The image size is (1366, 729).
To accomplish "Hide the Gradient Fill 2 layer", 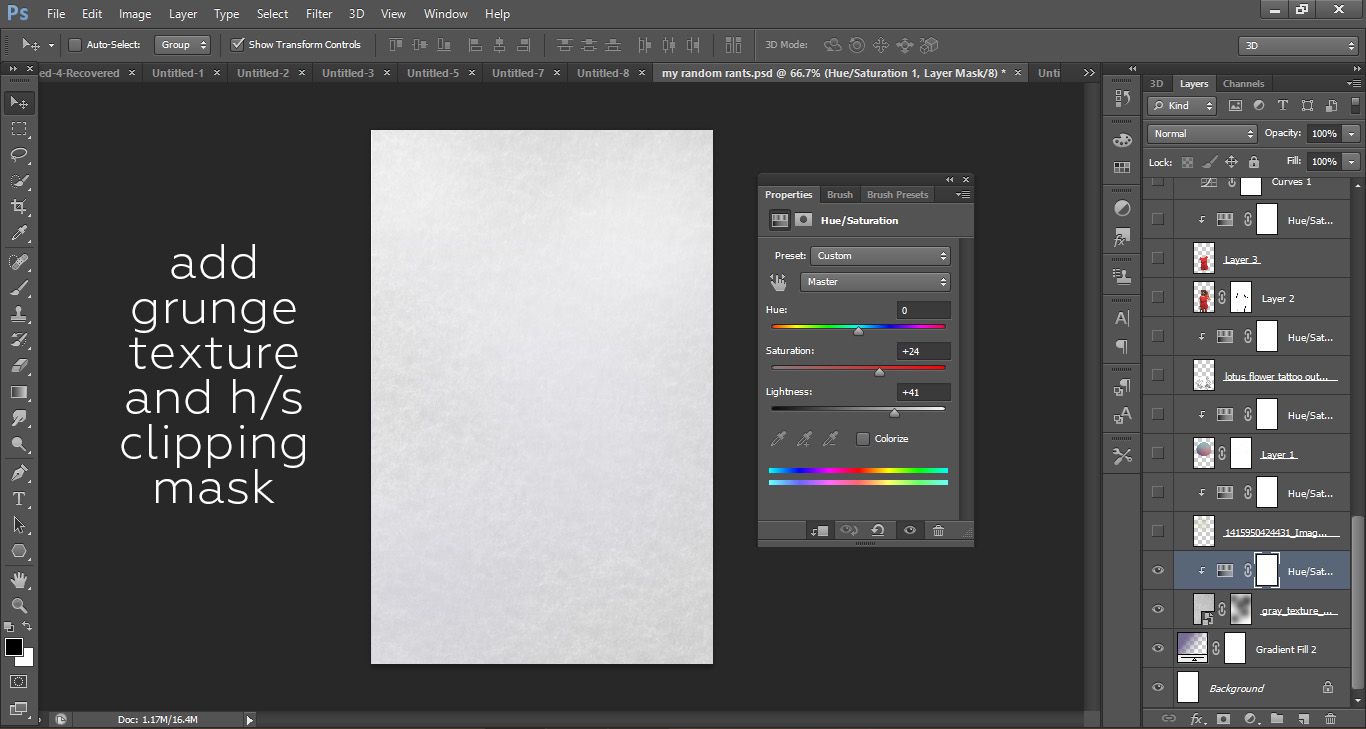I will point(1158,649).
